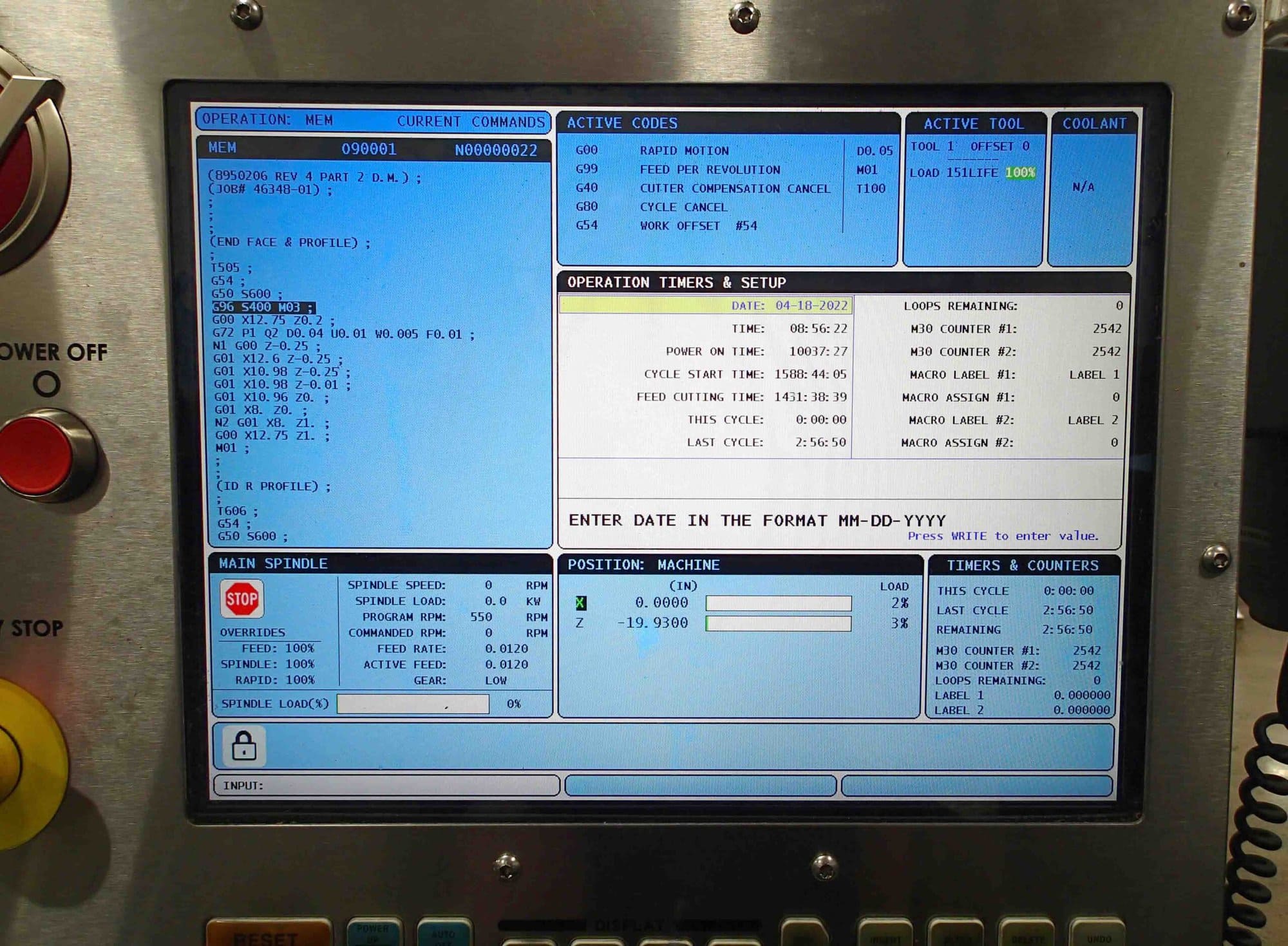Image resolution: width=1288 pixels, height=946 pixels.
Task: Select the G72 P1 Q2 roughing cycle line
Action: [x=344, y=334]
